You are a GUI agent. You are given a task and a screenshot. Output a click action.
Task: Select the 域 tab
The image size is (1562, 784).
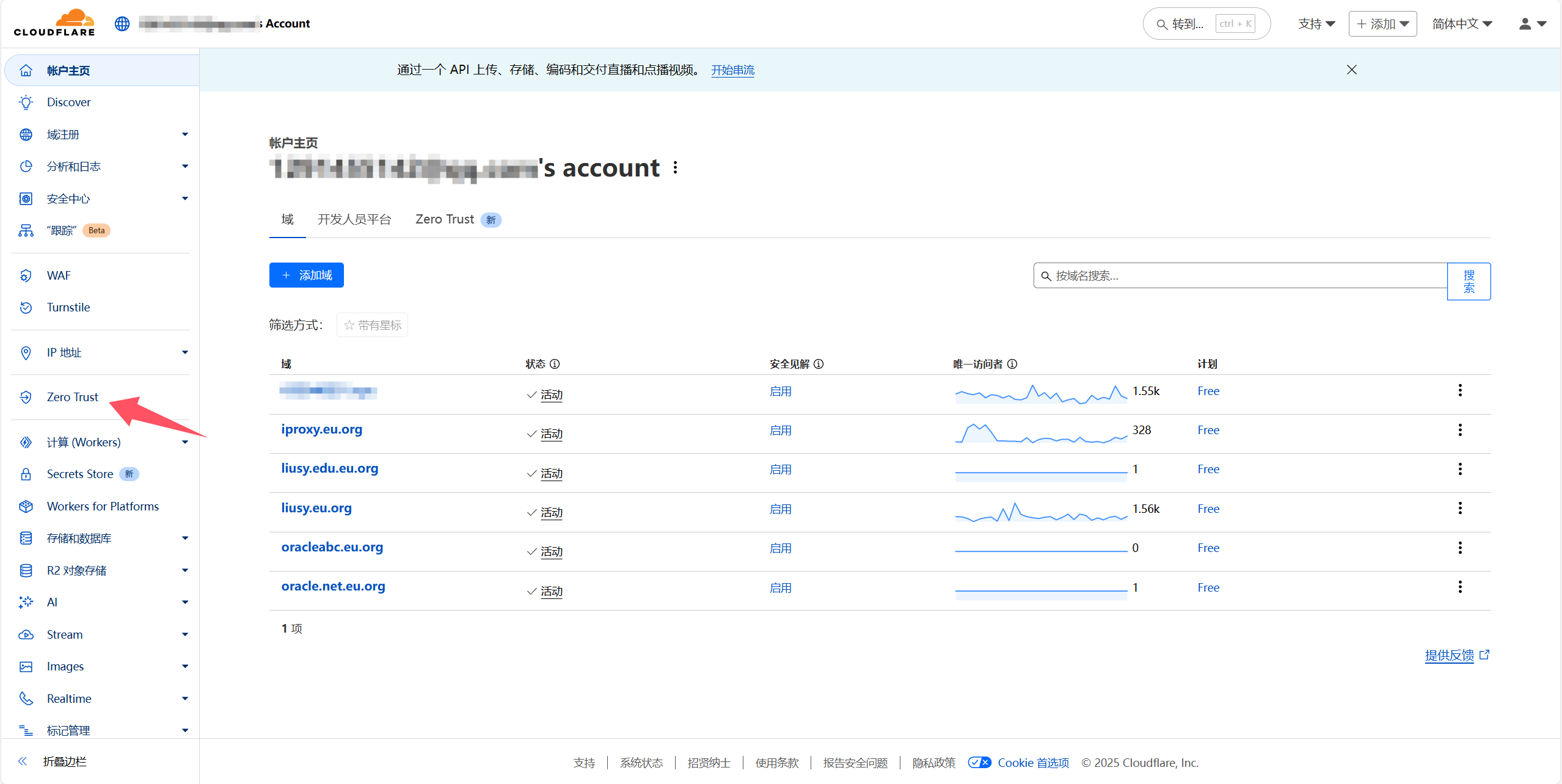pos(287,219)
